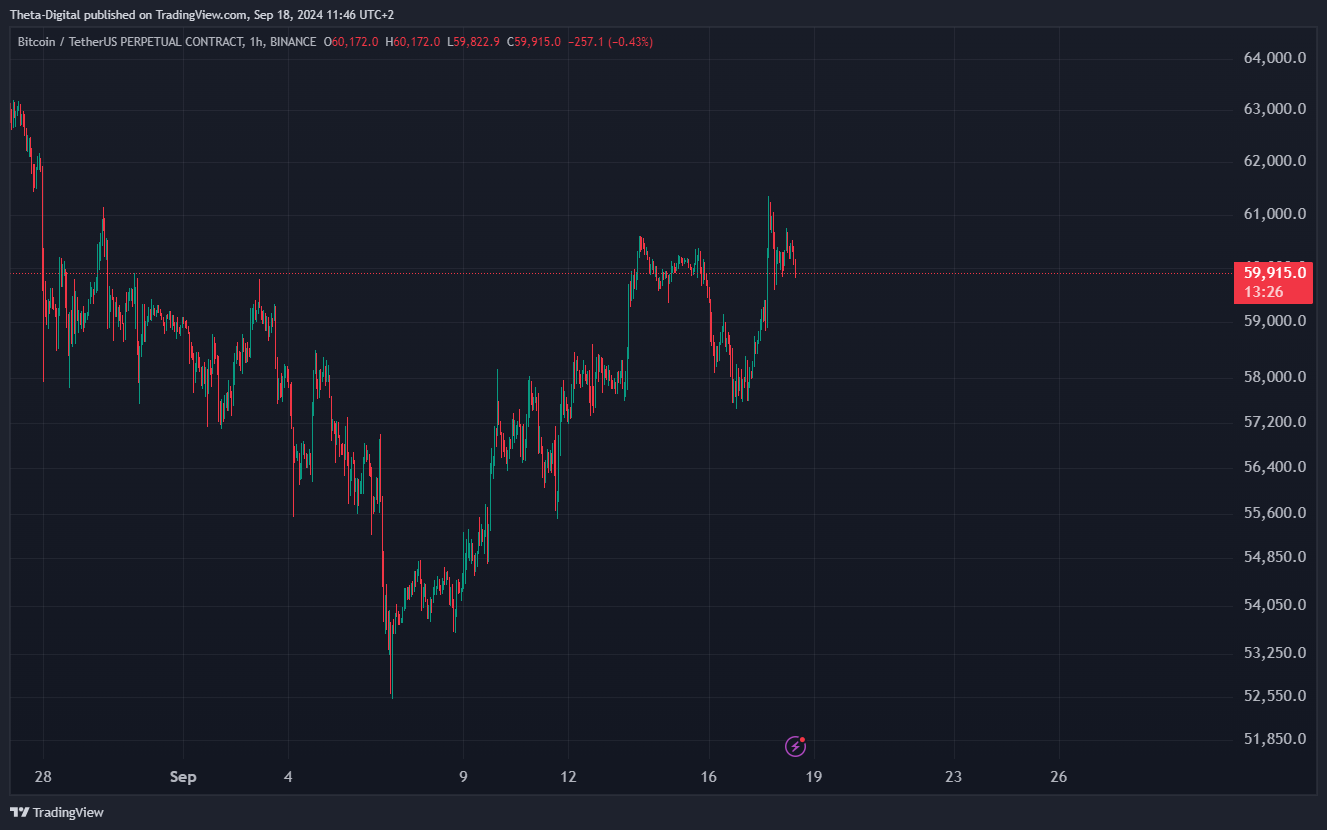Click the 52,550.0 price axis label
Screen dimensions: 1327x830
click(x=1275, y=696)
